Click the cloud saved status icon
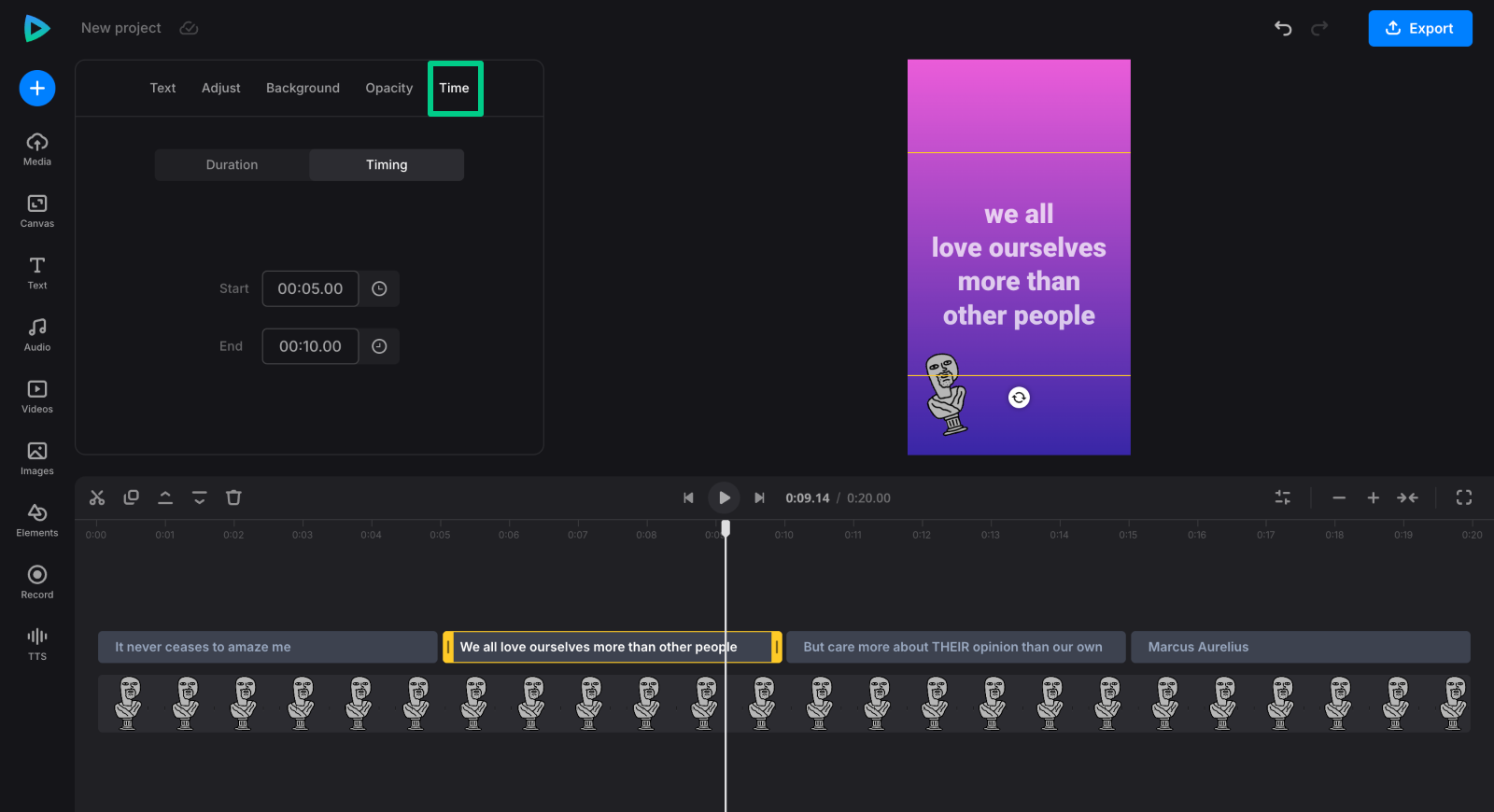 click(189, 28)
